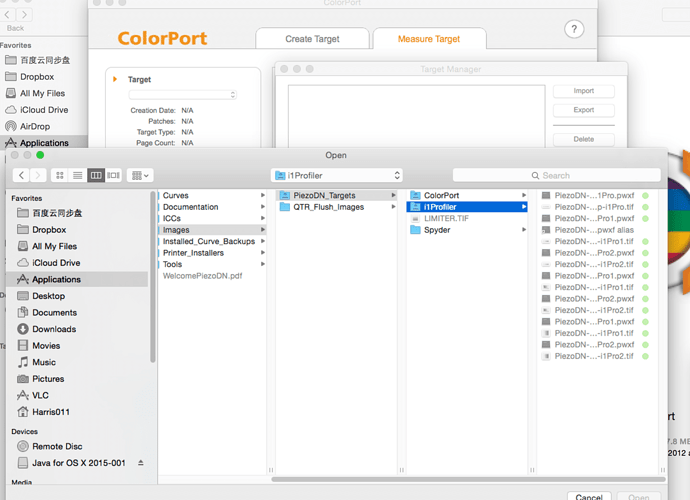This screenshot has height=500, width=690.
Task: Click the ColorPort help question mark icon
Action: (574, 30)
